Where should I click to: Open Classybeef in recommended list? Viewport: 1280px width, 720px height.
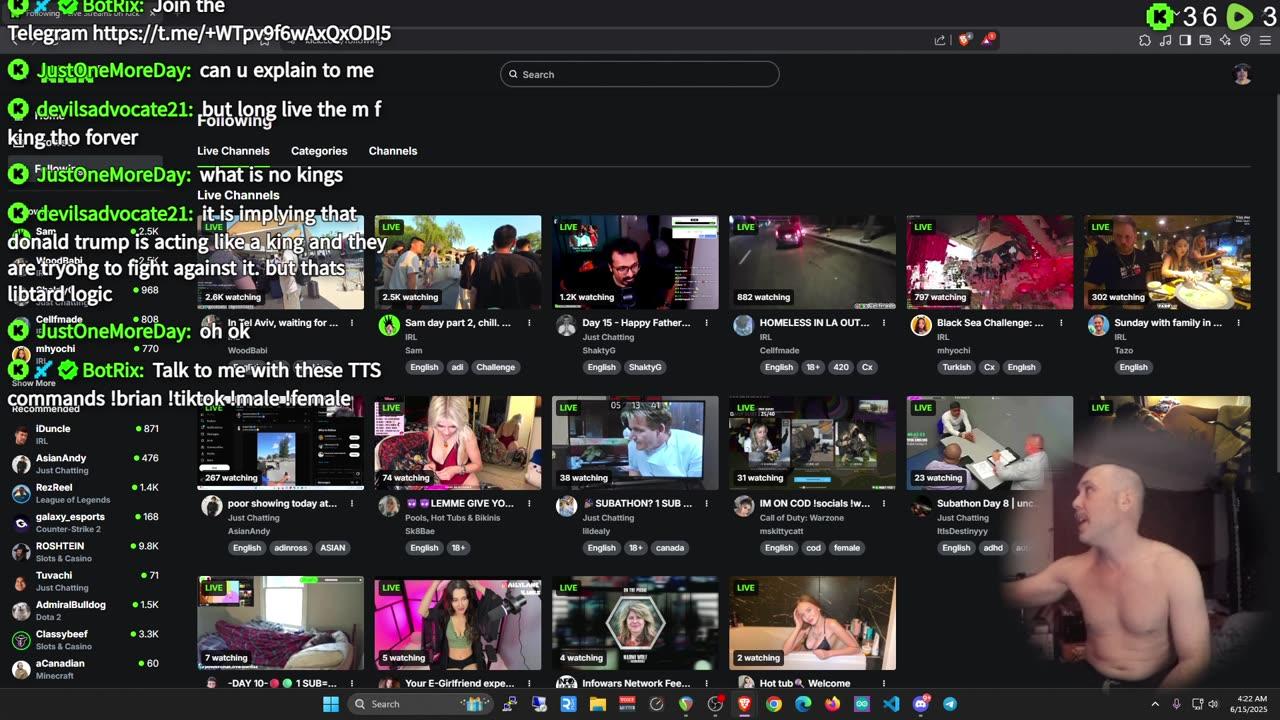coord(85,640)
